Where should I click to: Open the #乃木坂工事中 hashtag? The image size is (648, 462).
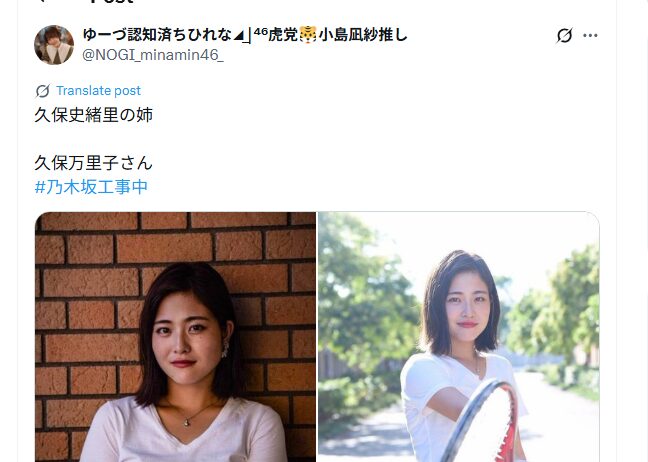tap(91, 187)
